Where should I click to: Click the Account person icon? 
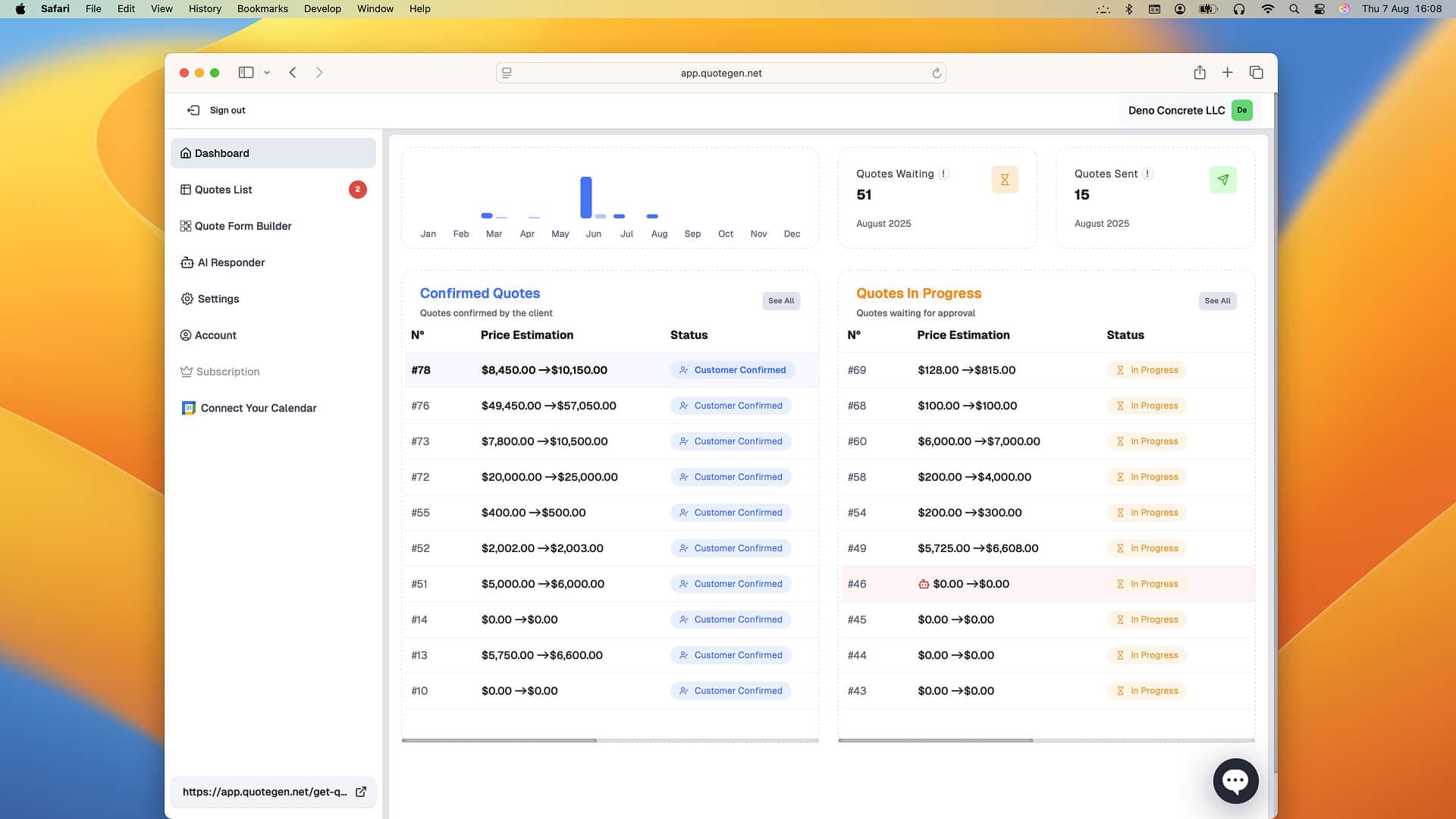(185, 335)
